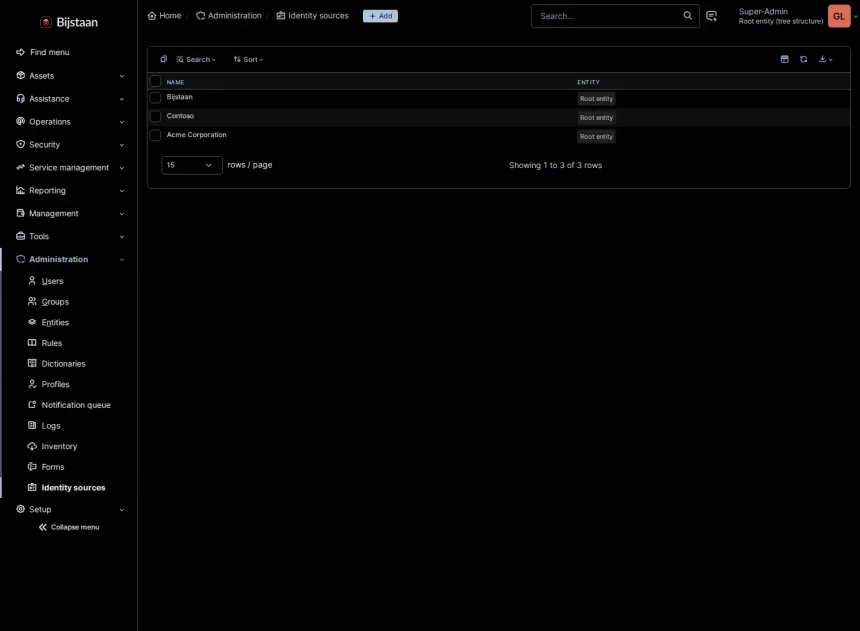The height and width of the screenshot is (631, 860).
Task: Expand the Tools menu chevron
Action: pos(122,237)
